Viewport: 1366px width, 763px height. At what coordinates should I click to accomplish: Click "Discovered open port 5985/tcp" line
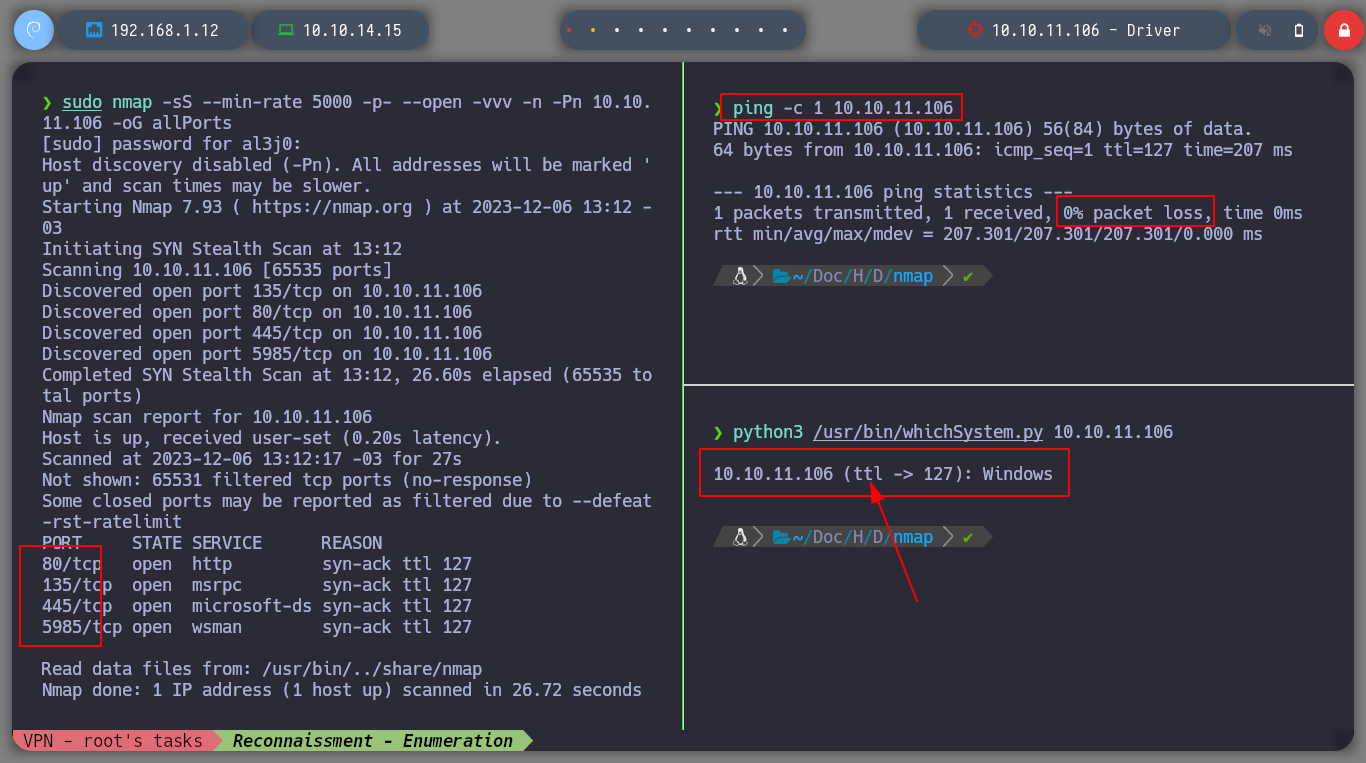coord(267,354)
